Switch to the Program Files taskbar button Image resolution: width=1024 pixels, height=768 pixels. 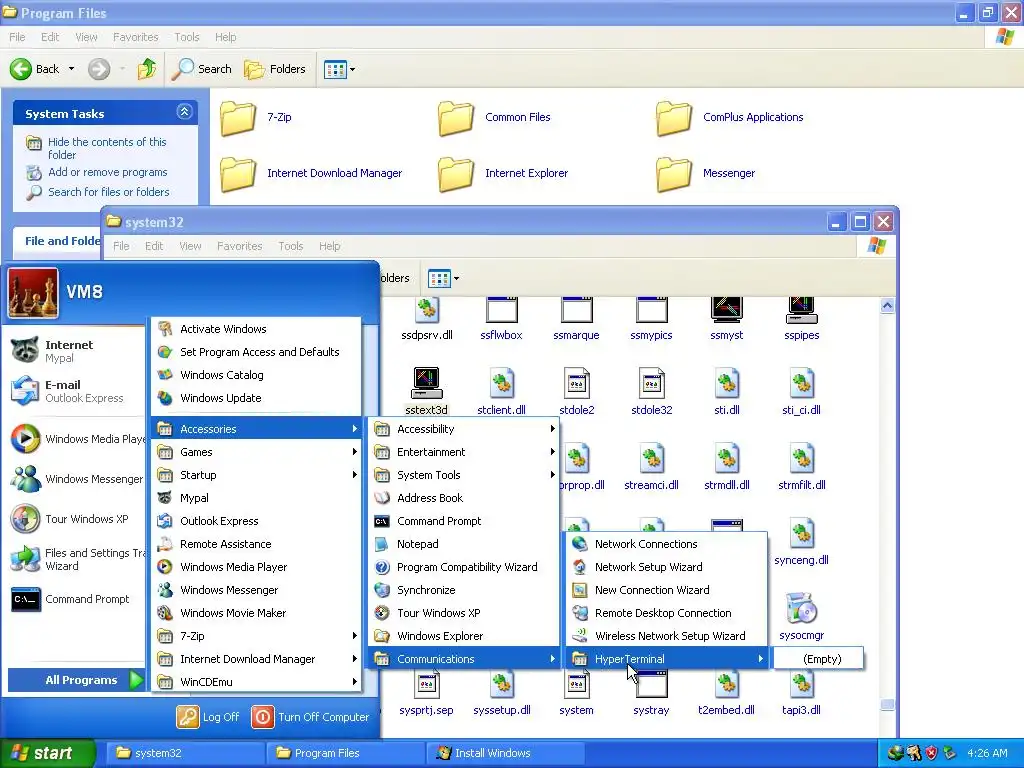pyautogui.click(x=345, y=753)
